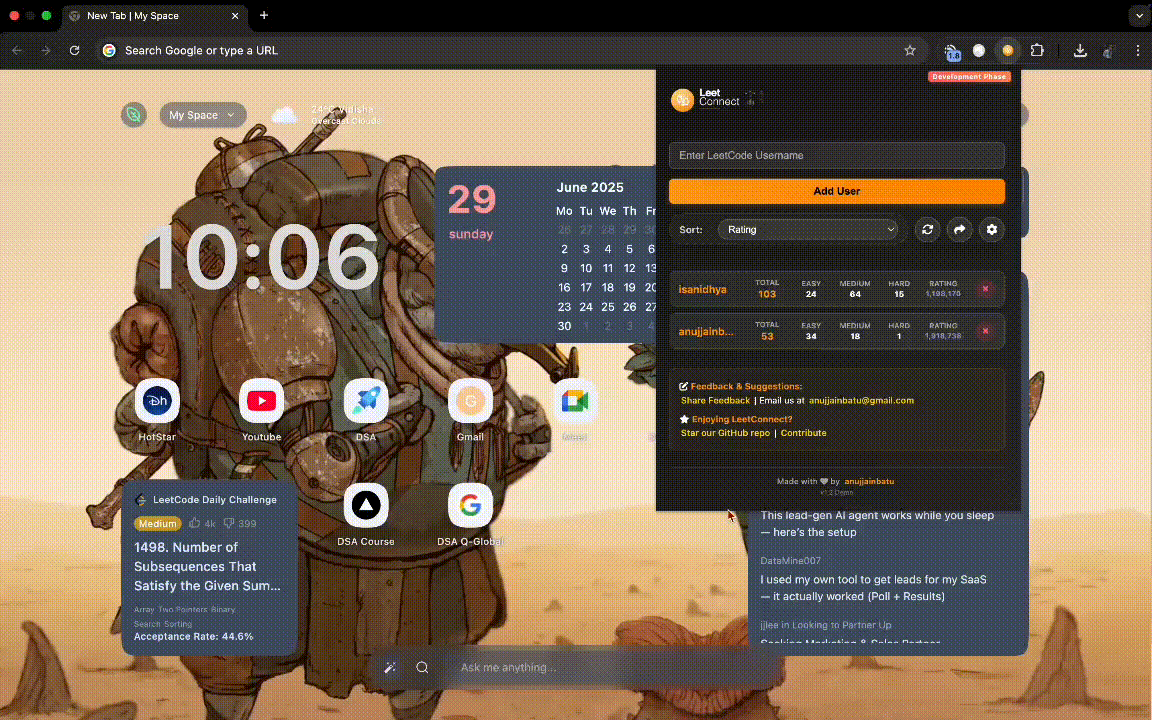Open the Gmail shortcut icon
Viewport: 1152px width, 720px height.
click(470, 401)
